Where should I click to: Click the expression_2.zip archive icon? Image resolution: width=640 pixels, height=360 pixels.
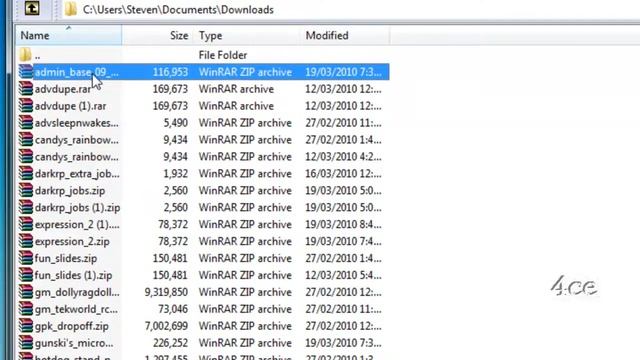26,241
